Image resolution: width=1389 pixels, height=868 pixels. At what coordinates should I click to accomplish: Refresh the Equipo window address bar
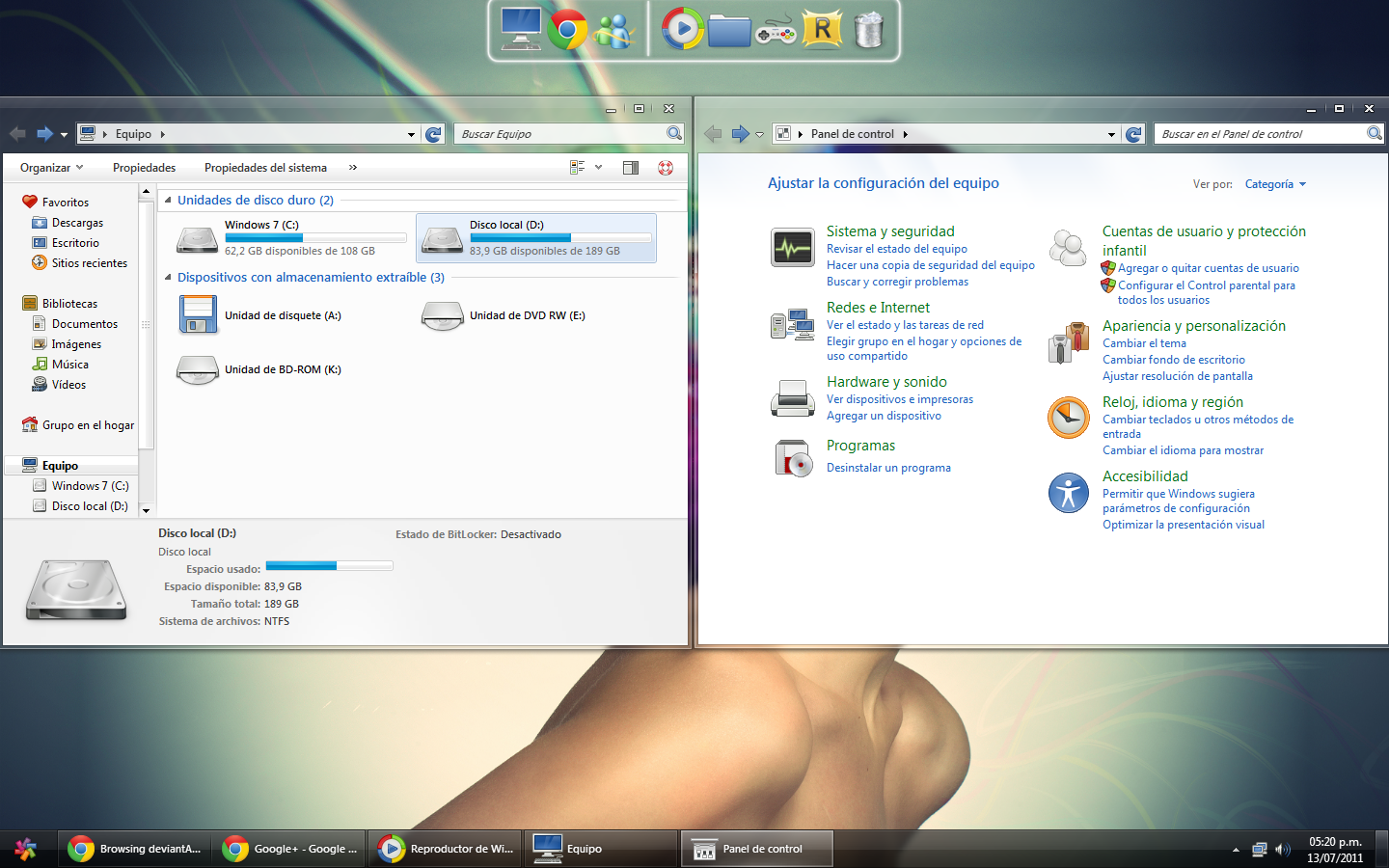(434, 134)
